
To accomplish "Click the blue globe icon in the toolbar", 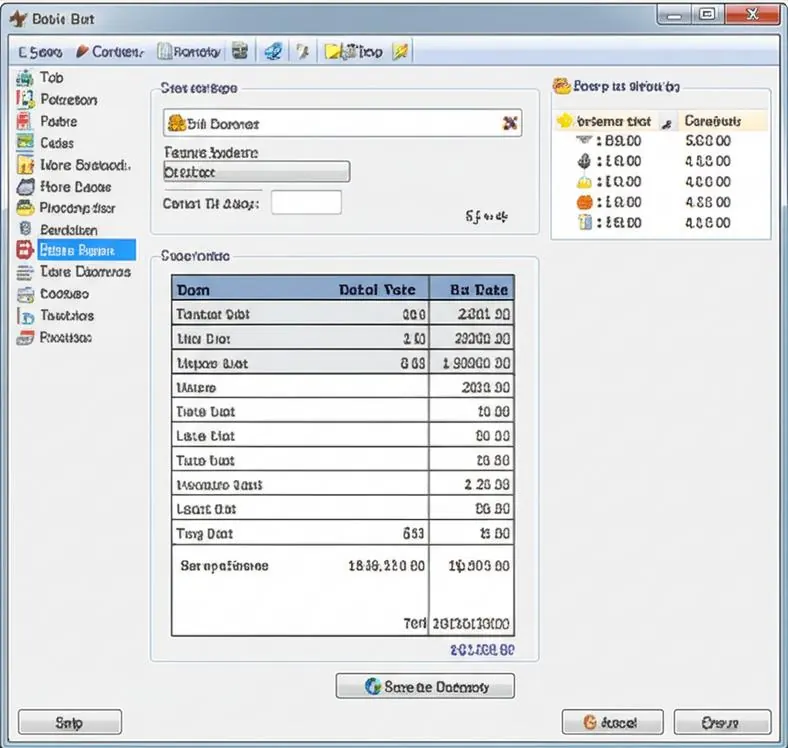I will coord(273,51).
